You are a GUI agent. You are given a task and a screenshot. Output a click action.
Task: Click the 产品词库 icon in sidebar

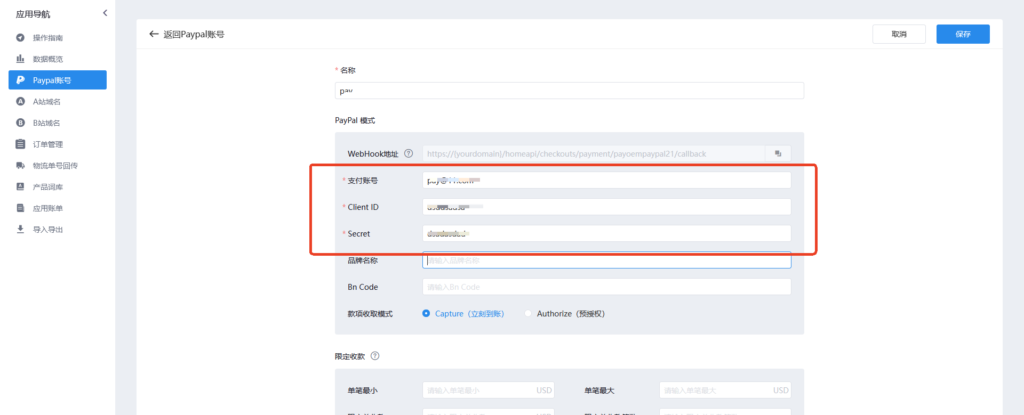(20, 187)
